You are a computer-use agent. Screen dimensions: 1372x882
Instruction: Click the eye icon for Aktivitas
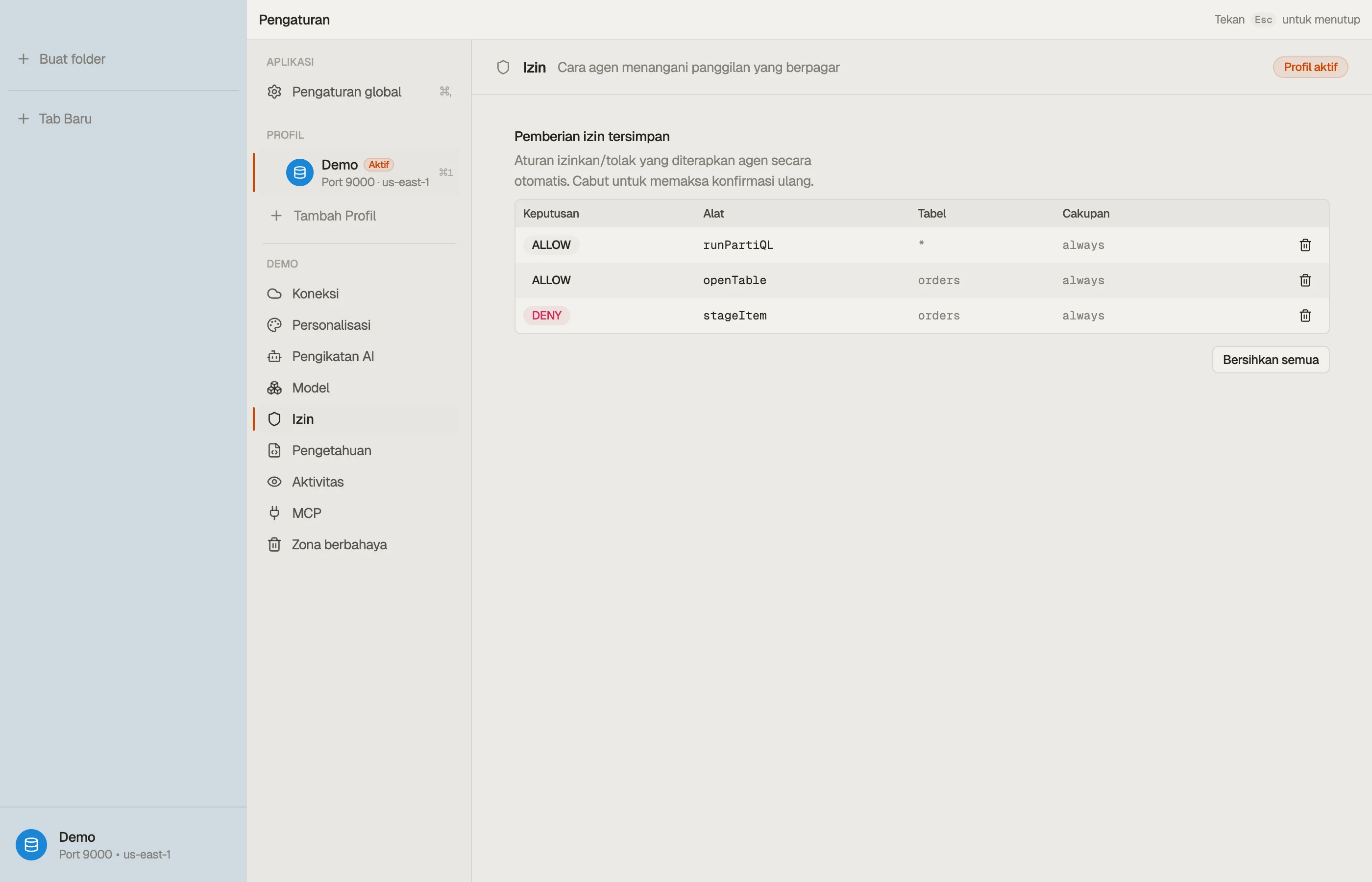(x=274, y=482)
